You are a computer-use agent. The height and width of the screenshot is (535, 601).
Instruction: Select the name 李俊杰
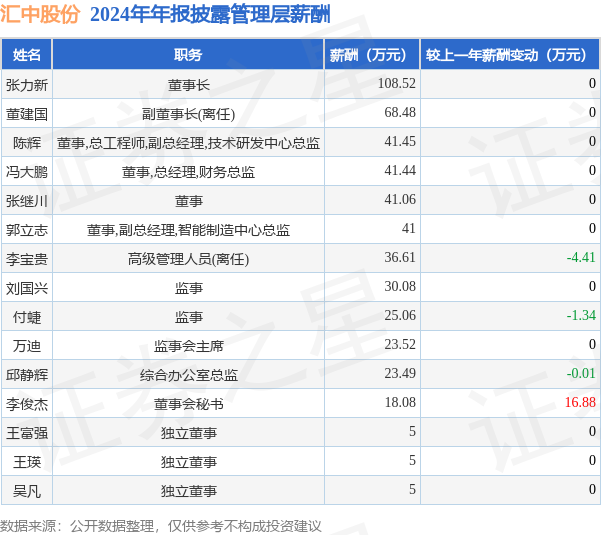[x=27, y=404]
